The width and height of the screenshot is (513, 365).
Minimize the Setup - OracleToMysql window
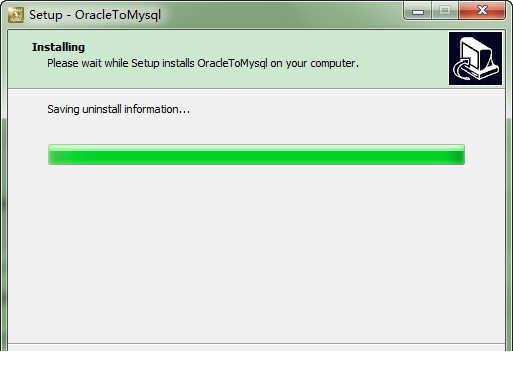[418, 11]
